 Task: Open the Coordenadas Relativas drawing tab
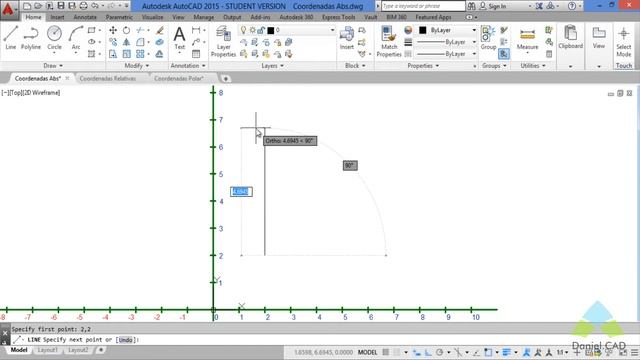(x=108, y=78)
